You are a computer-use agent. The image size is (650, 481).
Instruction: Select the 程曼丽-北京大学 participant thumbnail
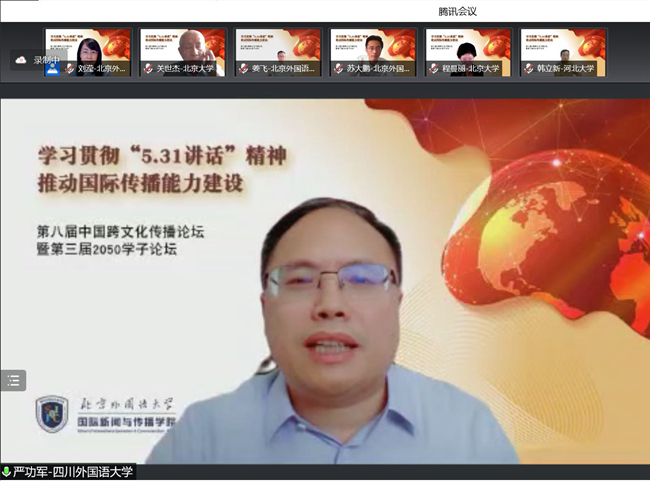click(x=468, y=52)
